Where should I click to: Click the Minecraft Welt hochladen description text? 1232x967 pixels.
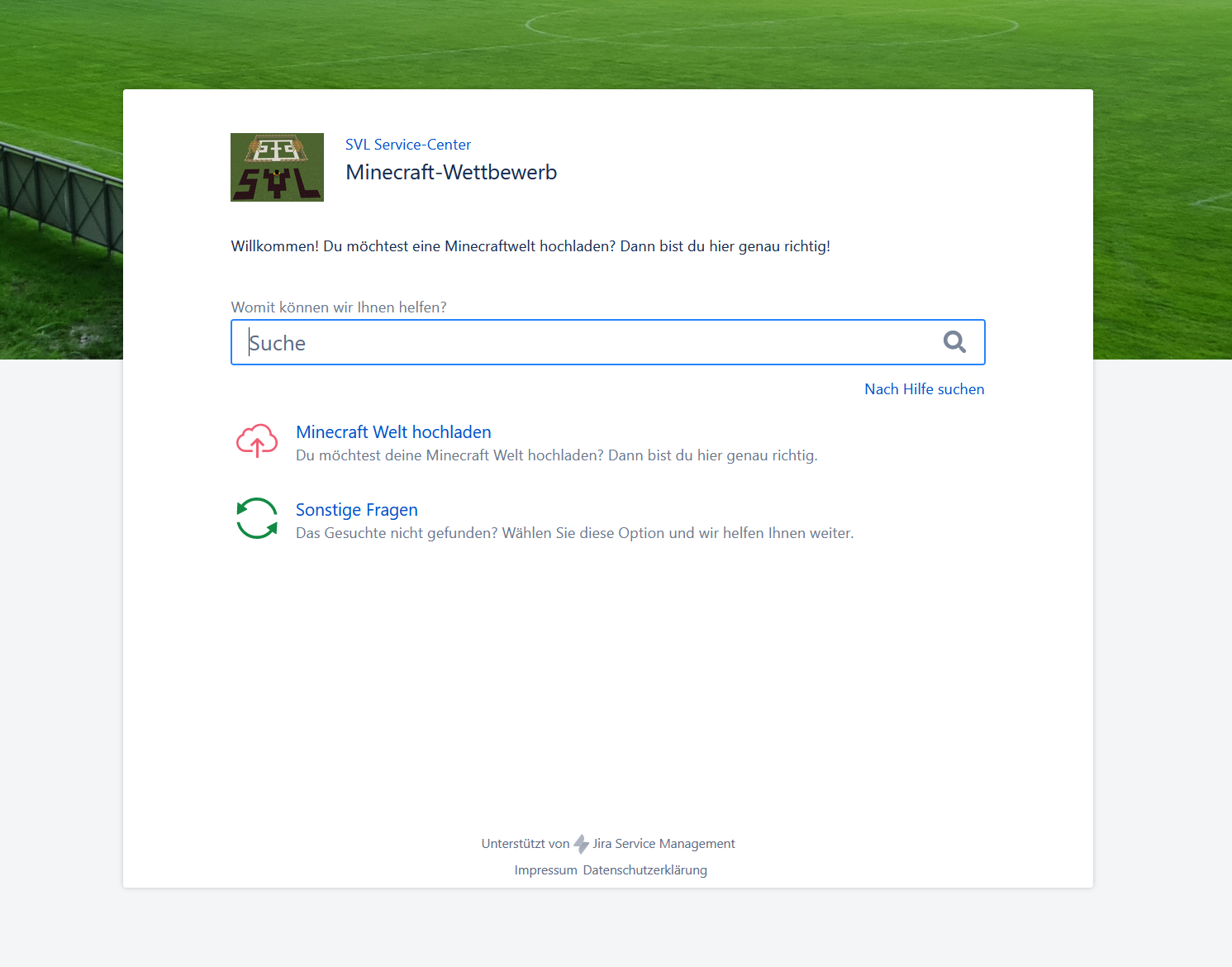point(556,455)
